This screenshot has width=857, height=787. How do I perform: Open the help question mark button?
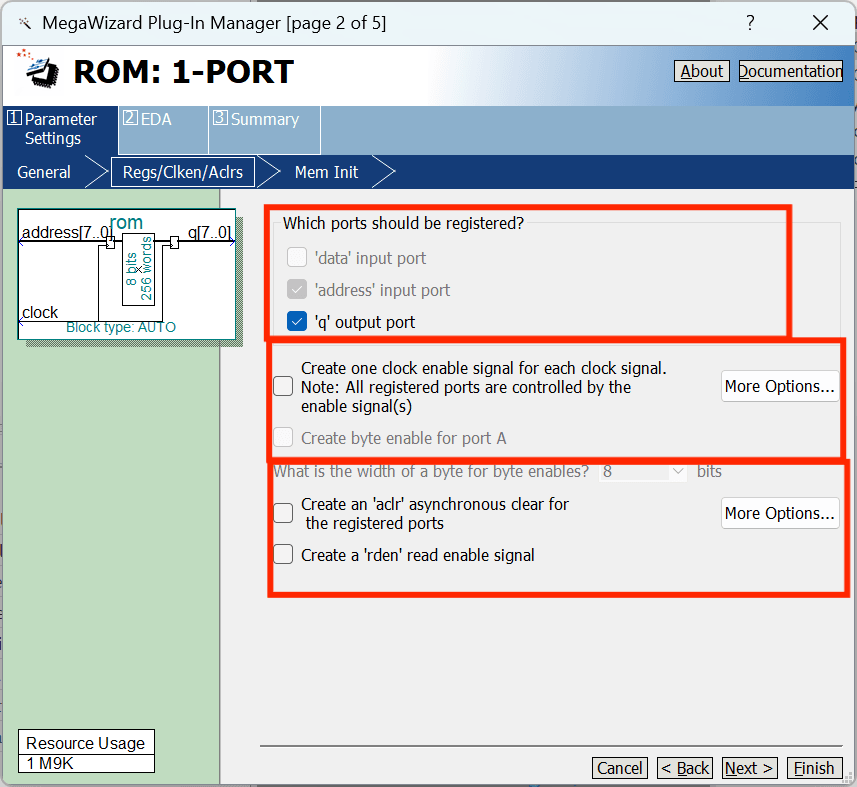pos(750,23)
